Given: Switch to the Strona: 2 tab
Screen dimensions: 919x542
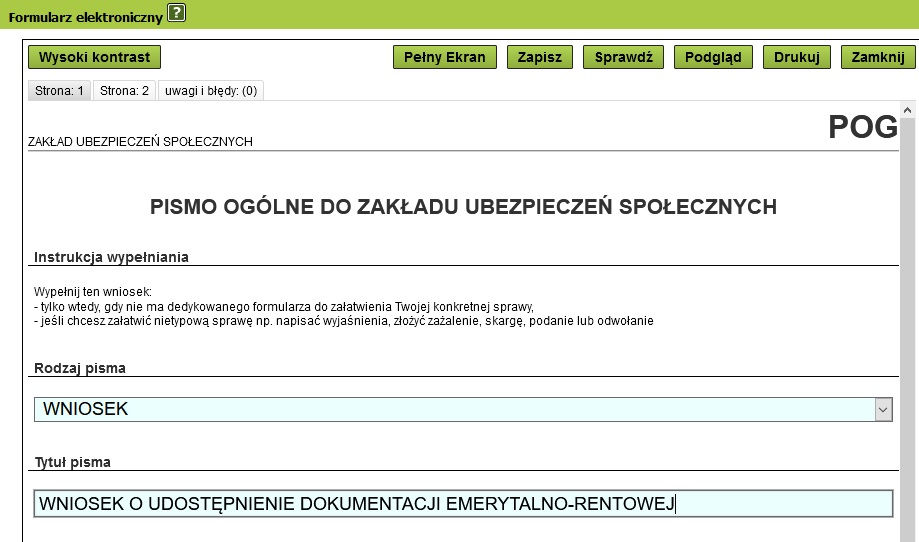Looking at the screenshot, I should [124, 91].
